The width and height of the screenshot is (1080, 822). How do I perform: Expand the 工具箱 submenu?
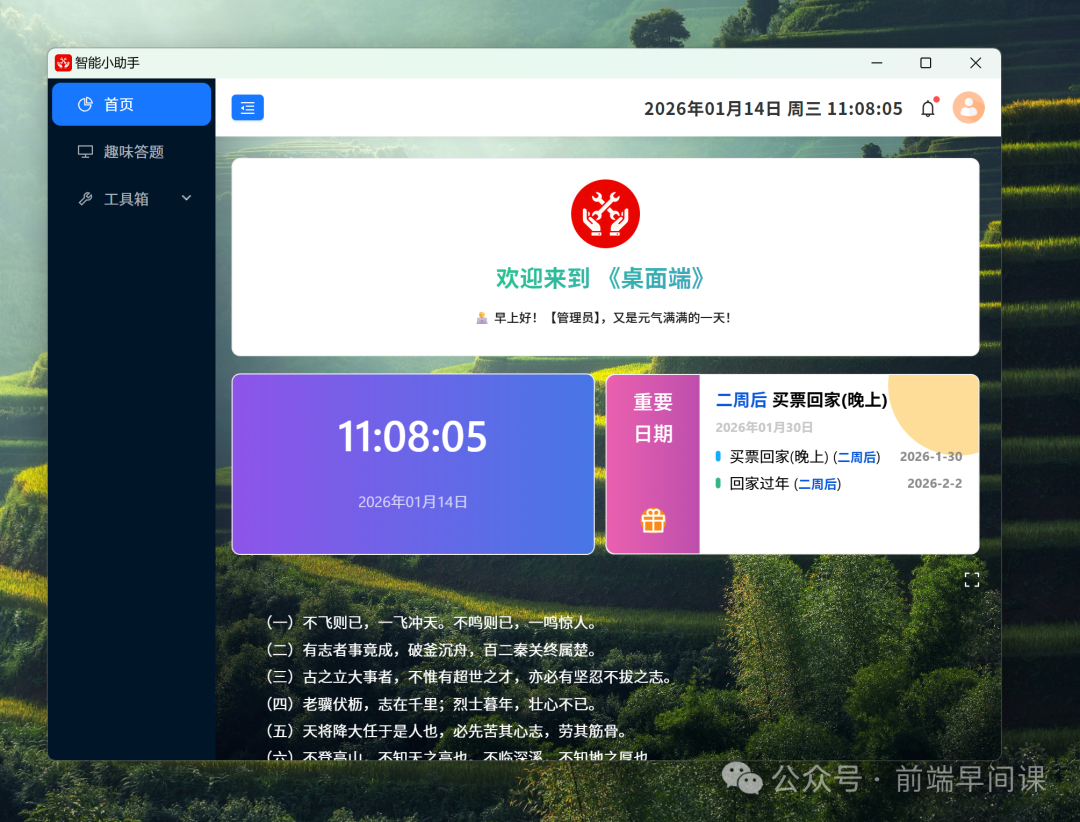coord(132,199)
